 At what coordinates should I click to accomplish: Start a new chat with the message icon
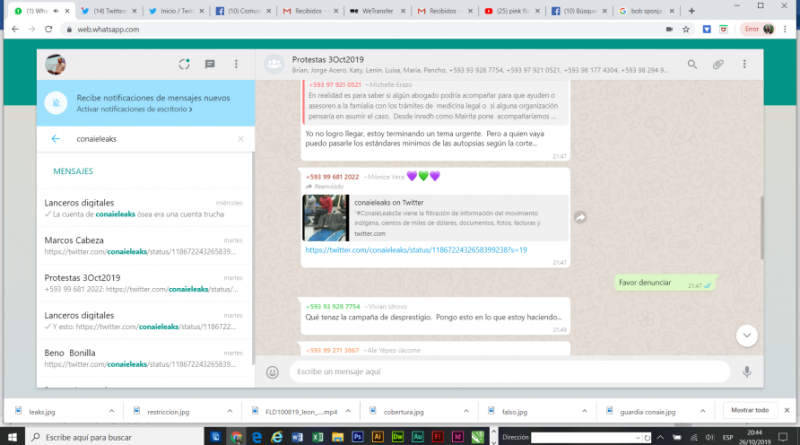coord(210,64)
